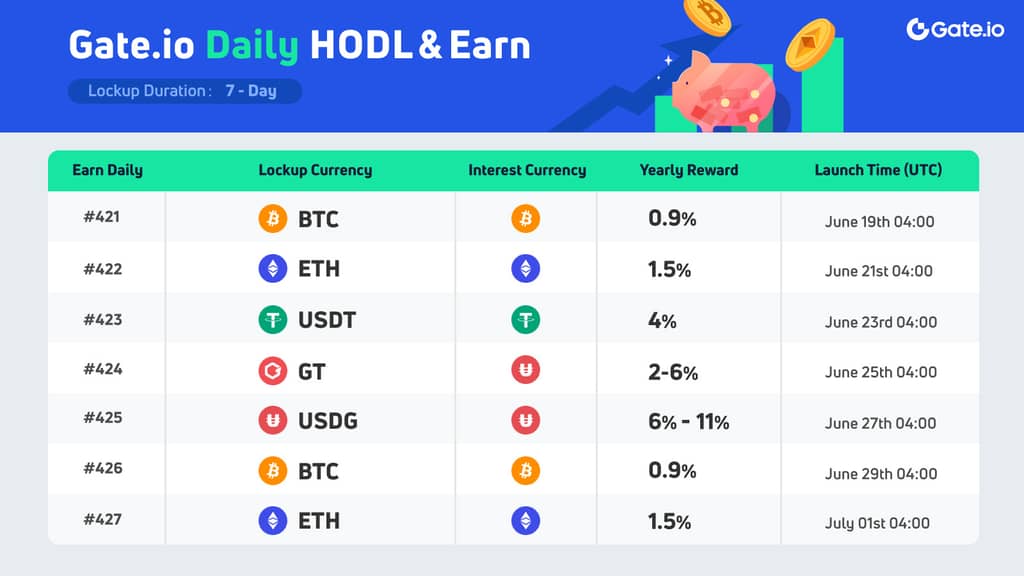Screen dimensions: 1024x576
Task: Click the July 01st 04:00 launch time
Action: click(878, 523)
